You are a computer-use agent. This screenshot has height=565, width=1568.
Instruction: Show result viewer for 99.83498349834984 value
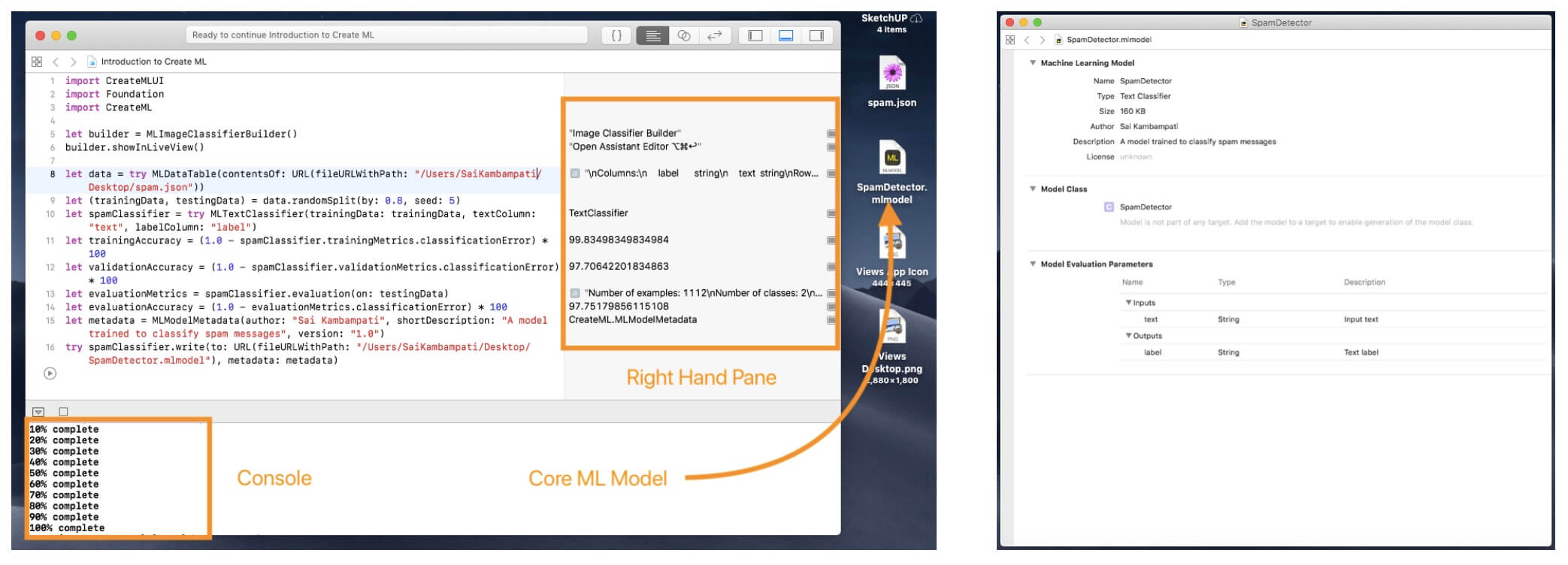pos(831,240)
